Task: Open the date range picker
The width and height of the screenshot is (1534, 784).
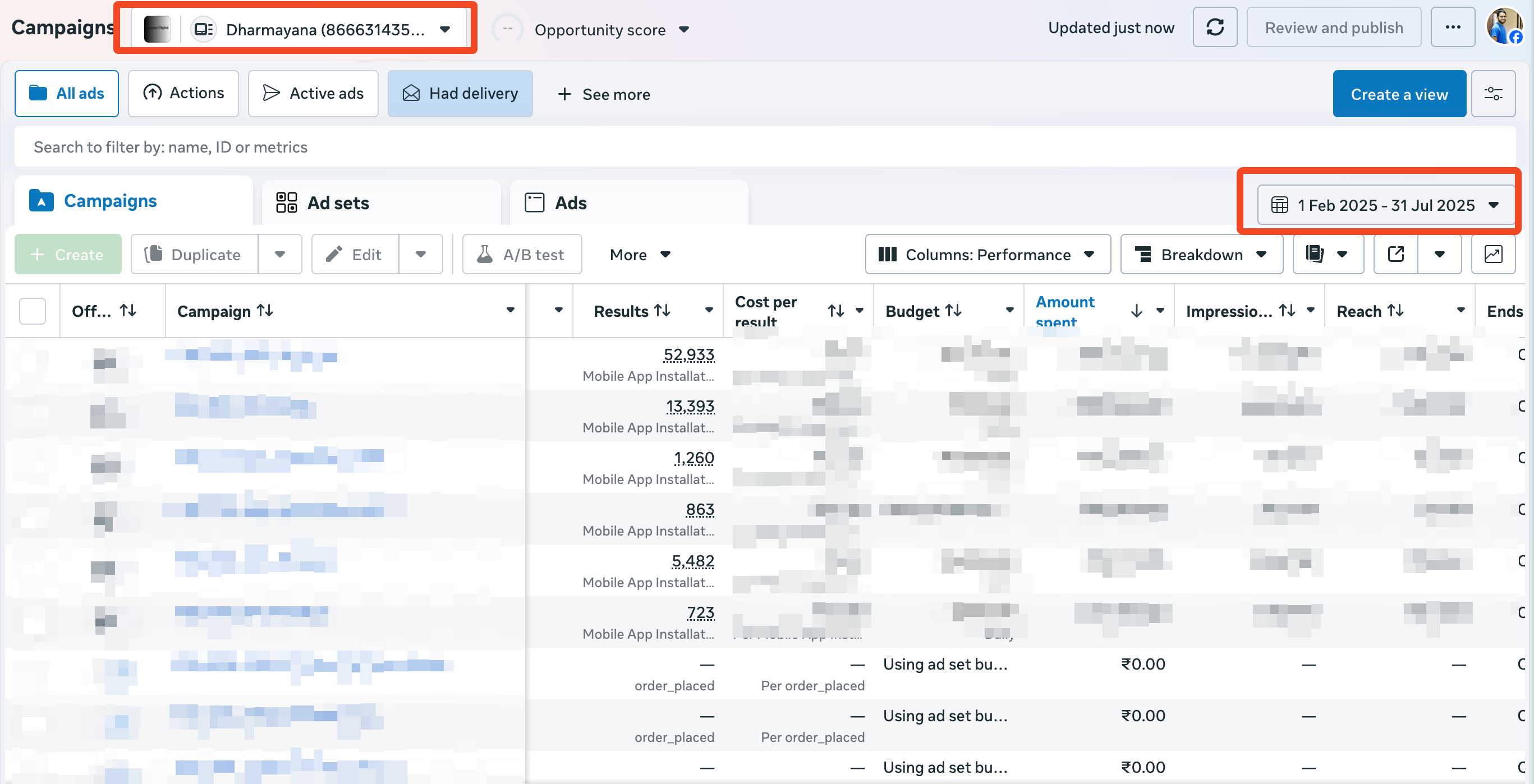Action: click(x=1386, y=205)
